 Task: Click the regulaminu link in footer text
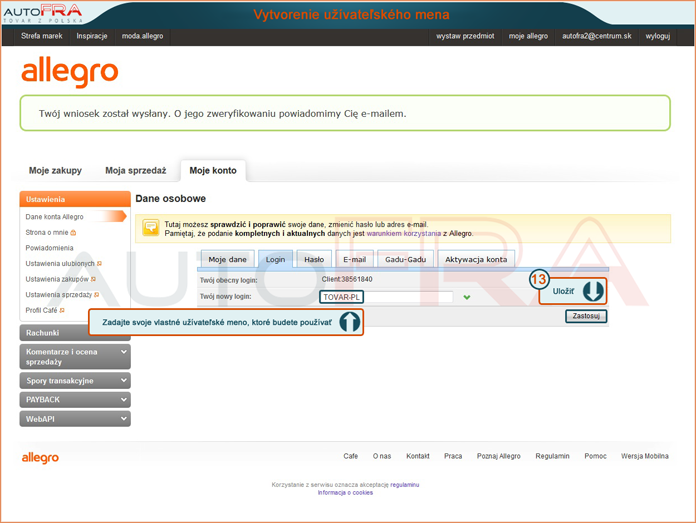(405, 485)
